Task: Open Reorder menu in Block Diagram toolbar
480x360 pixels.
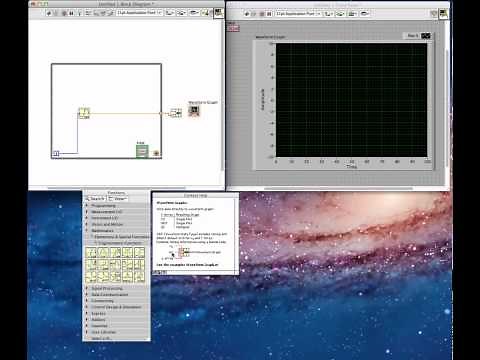Action: pyautogui.click(x=194, y=13)
